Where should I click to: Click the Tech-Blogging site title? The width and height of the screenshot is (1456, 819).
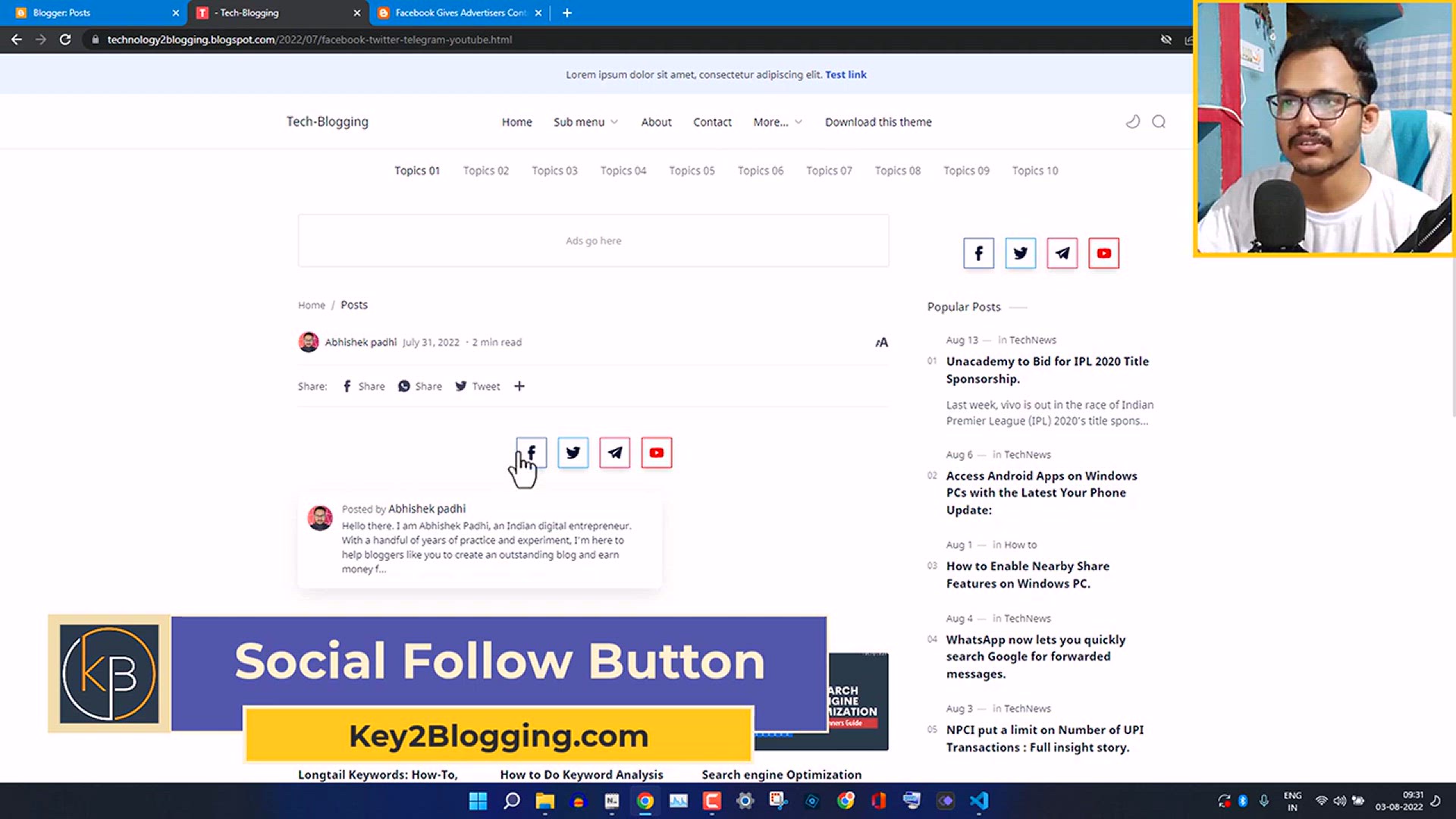click(x=328, y=121)
